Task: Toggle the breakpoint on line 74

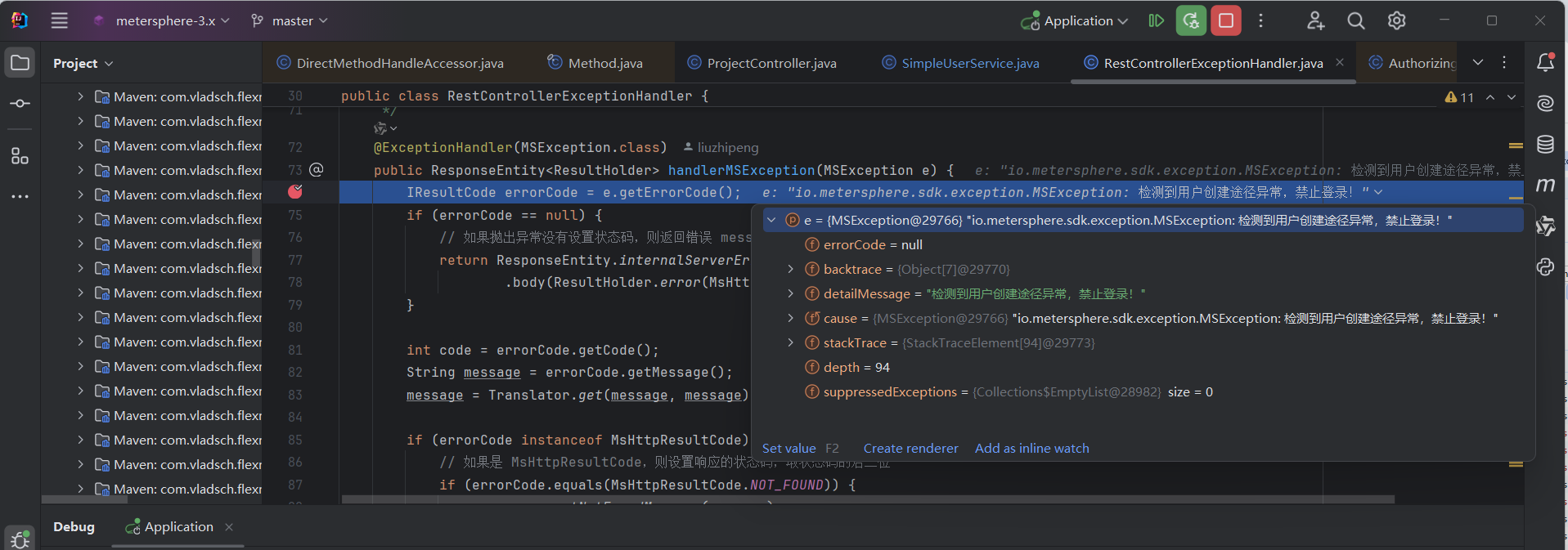Action: click(x=295, y=192)
